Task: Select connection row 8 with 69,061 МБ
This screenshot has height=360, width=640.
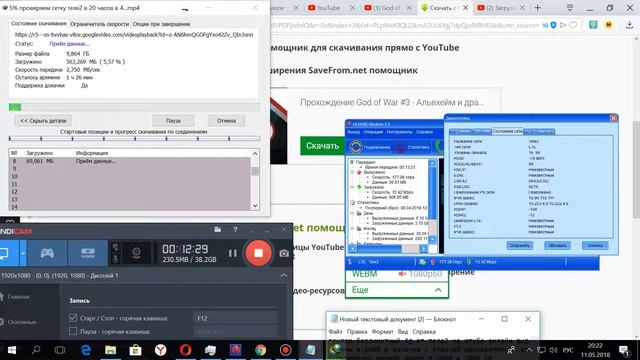Action: coord(130,161)
